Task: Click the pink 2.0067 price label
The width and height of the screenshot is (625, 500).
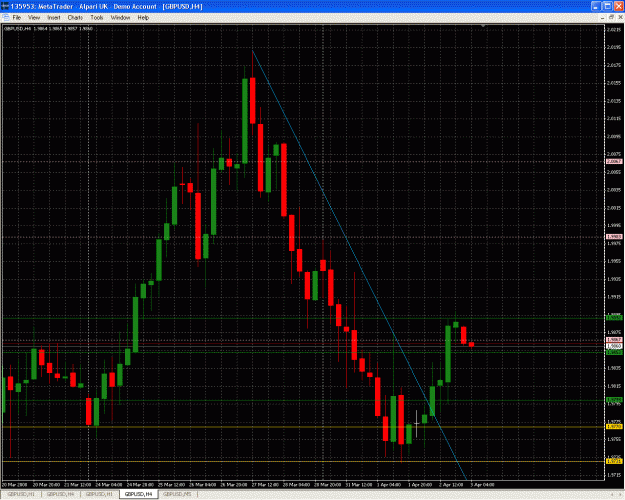Action: pyautogui.click(x=614, y=161)
